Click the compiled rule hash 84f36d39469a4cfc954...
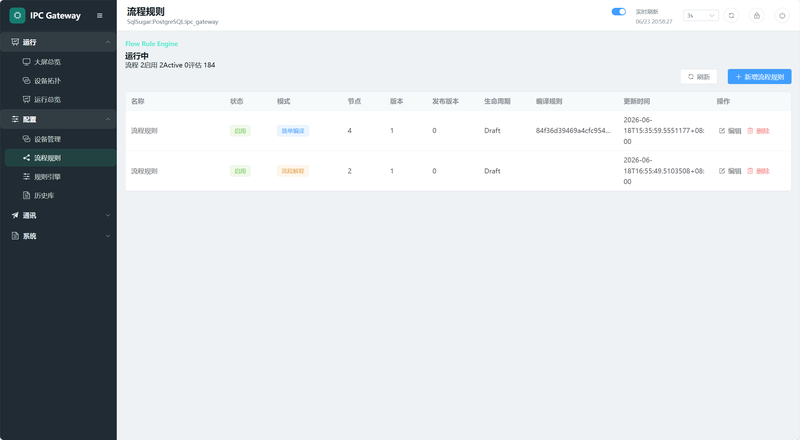The width and height of the screenshot is (800, 440). (573, 131)
